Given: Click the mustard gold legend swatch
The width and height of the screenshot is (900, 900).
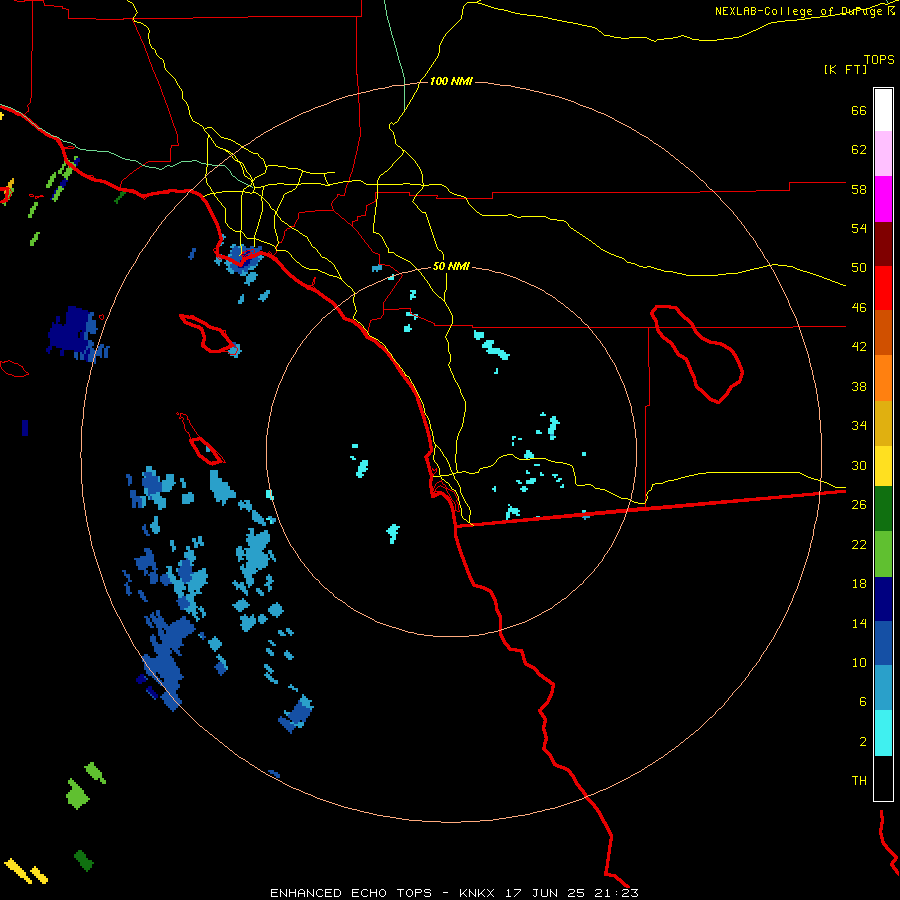Looking at the screenshot, I should point(883,423).
